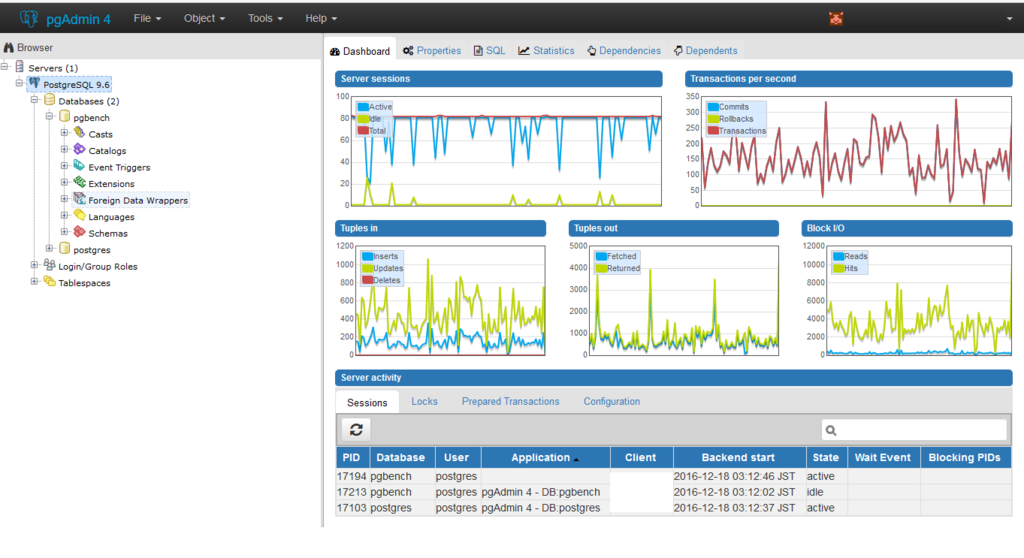This screenshot has height=558, width=1024.
Task: Sort sessions by Application column header
Action: (545, 457)
